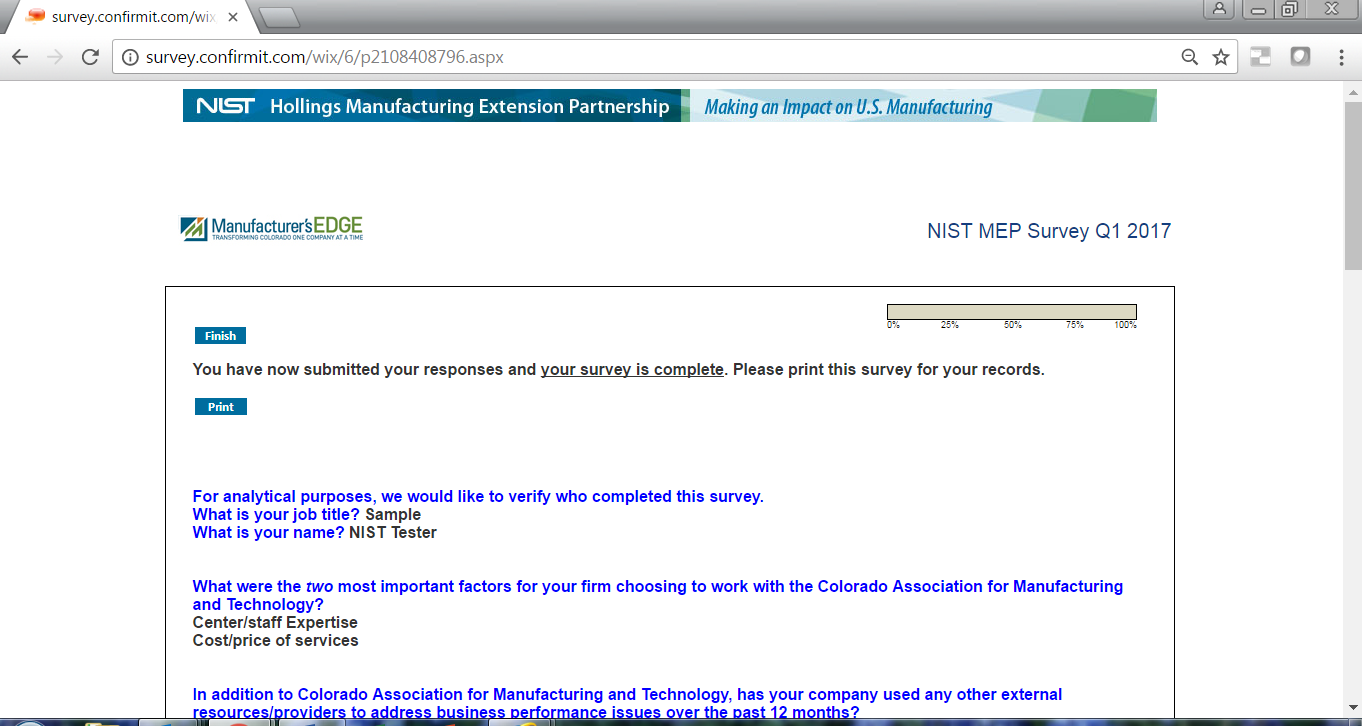Screen dimensions: 1362x726
Task: Click the 'Cost/price of services' answer
Action: pyautogui.click(x=275, y=641)
